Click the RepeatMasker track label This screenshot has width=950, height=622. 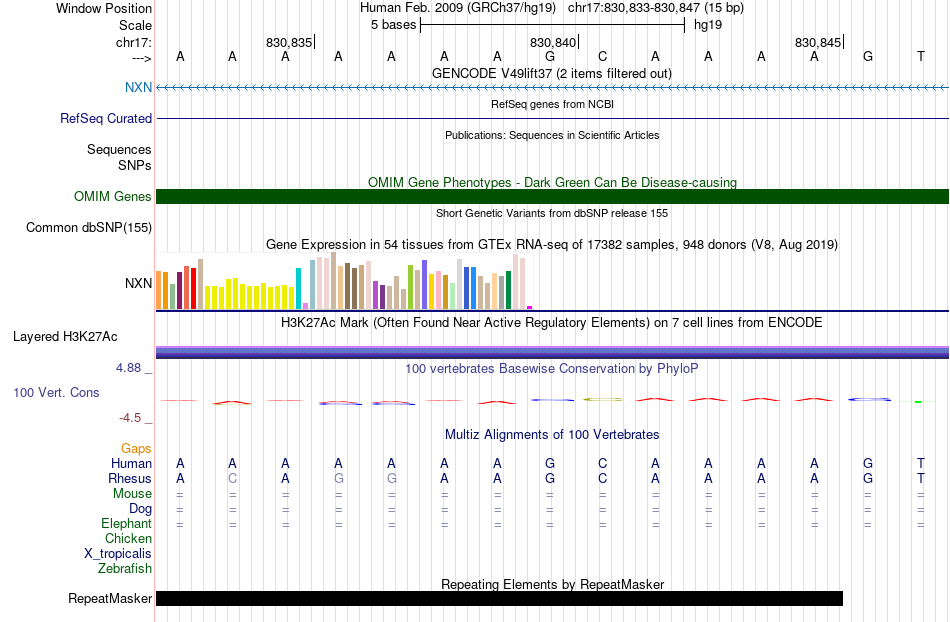tap(110, 598)
